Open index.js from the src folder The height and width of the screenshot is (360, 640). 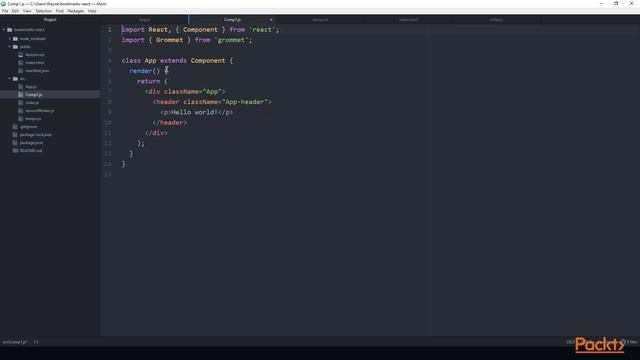(x=32, y=102)
